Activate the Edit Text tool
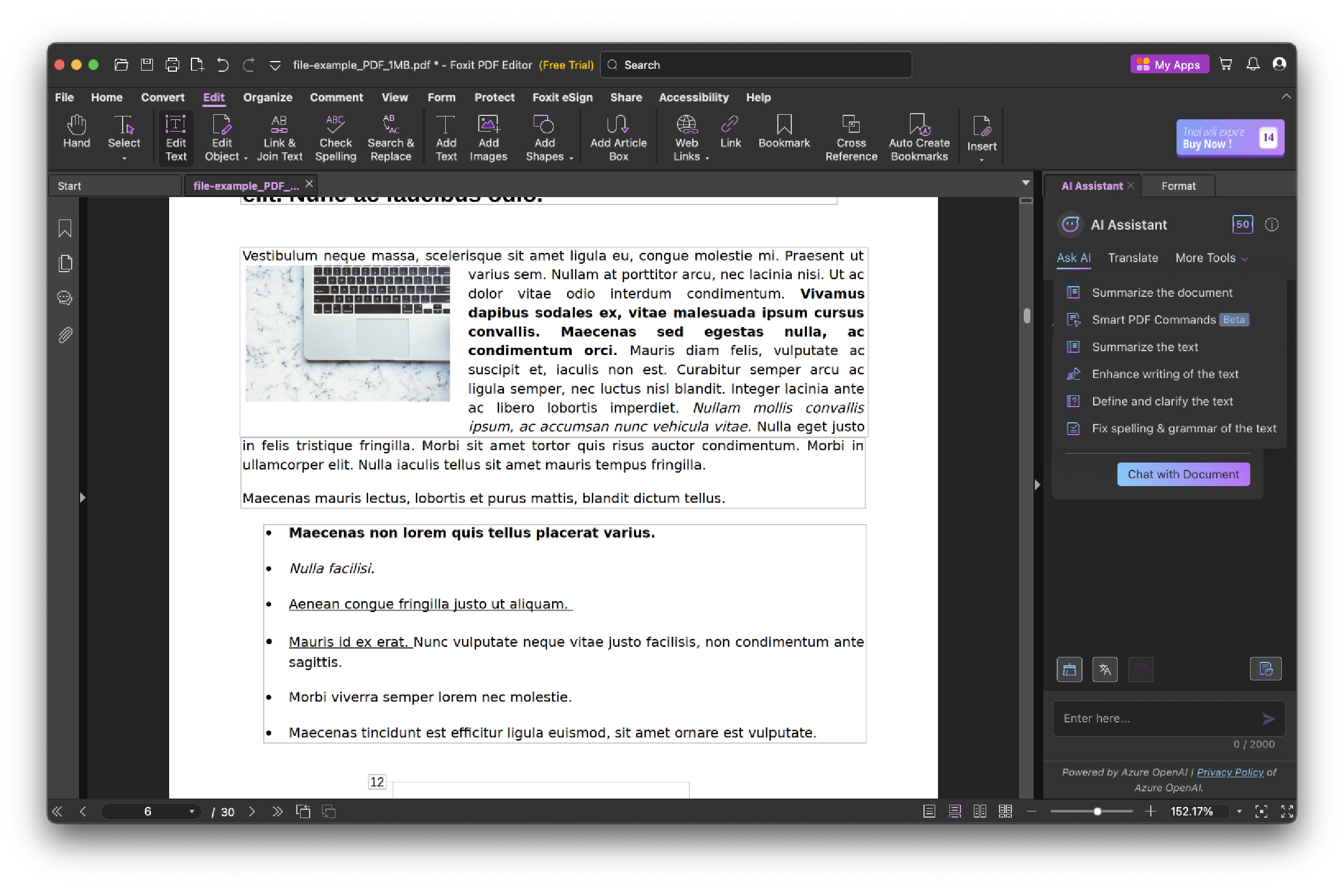1344x896 pixels. click(x=175, y=137)
